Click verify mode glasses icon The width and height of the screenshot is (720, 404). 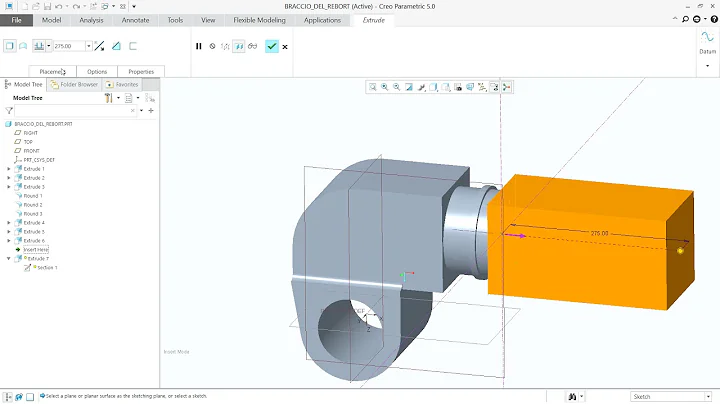coord(253,46)
